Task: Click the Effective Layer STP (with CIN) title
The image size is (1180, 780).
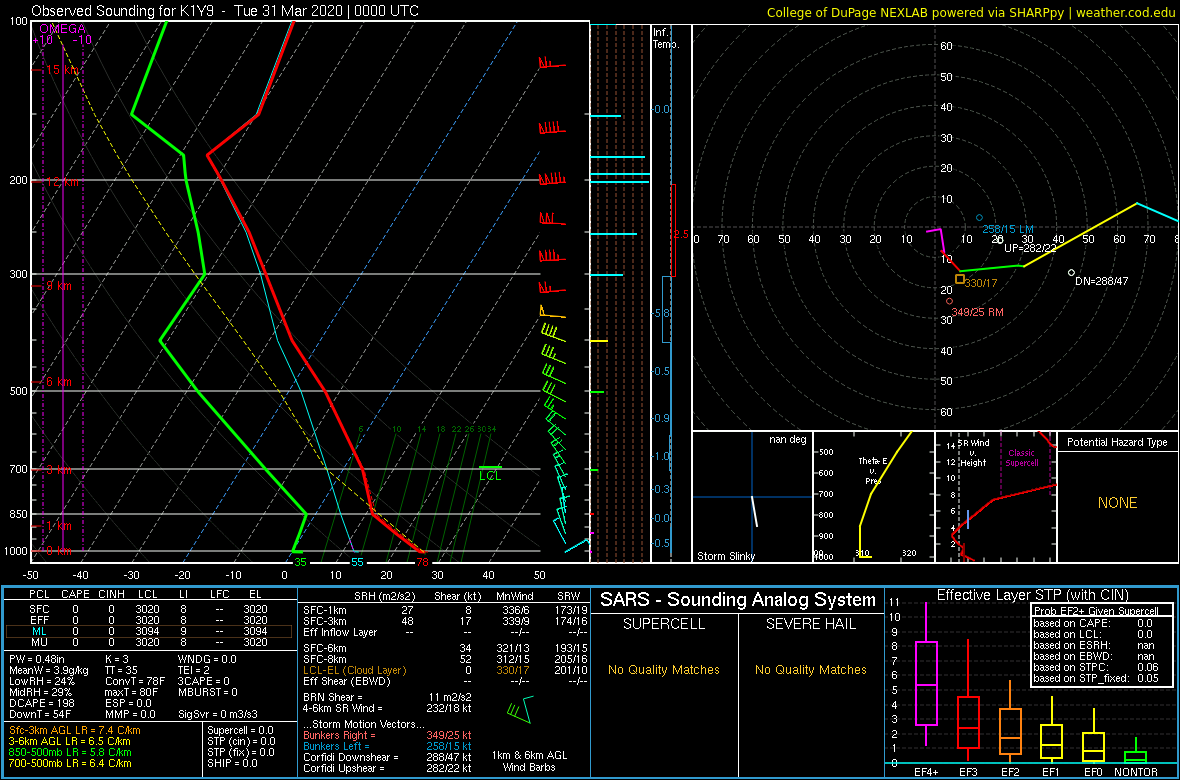Action: pyautogui.click(x=1032, y=595)
